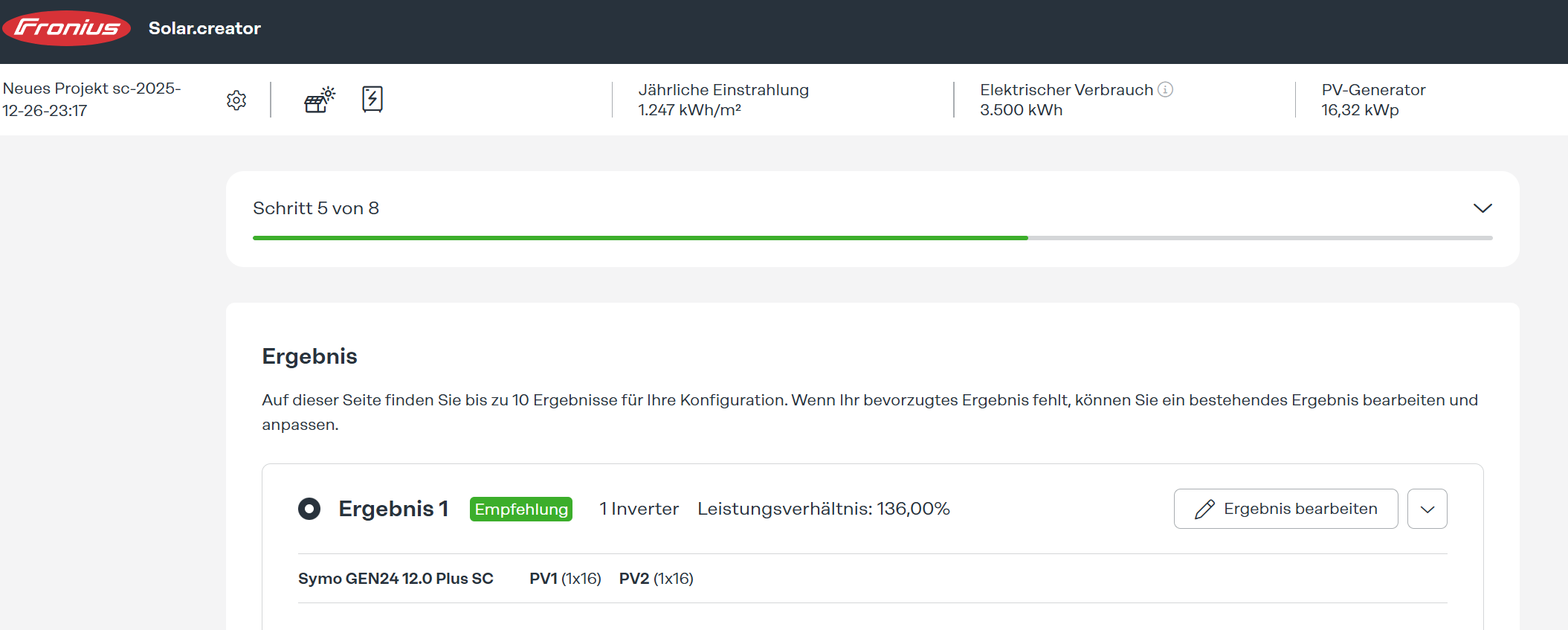Image resolution: width=1568 pixels, height=630 pixels.
Task: Click the project name Neues Projekt
Action: (91, 99)
